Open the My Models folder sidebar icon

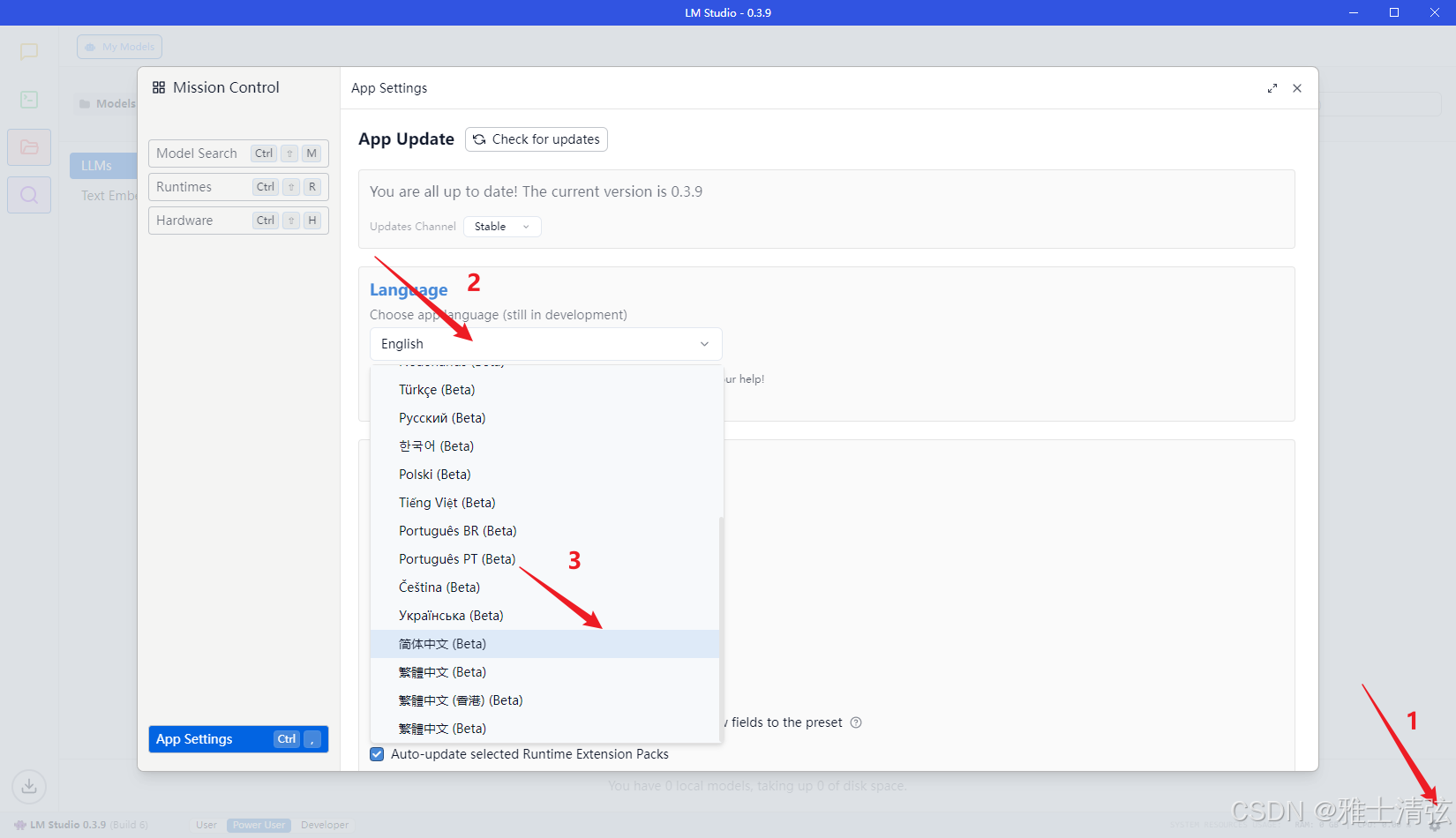click(x=29, y=147)
